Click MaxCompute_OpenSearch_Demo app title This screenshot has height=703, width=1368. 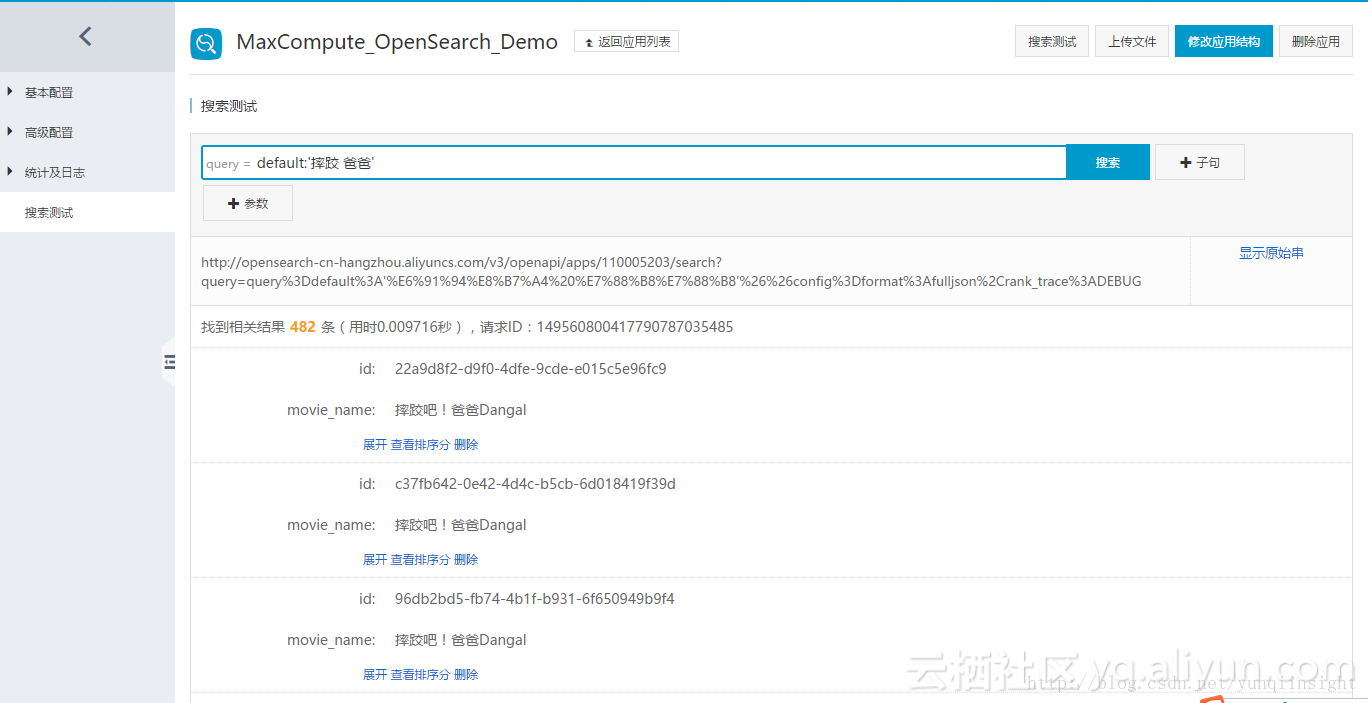click(397, 42)
